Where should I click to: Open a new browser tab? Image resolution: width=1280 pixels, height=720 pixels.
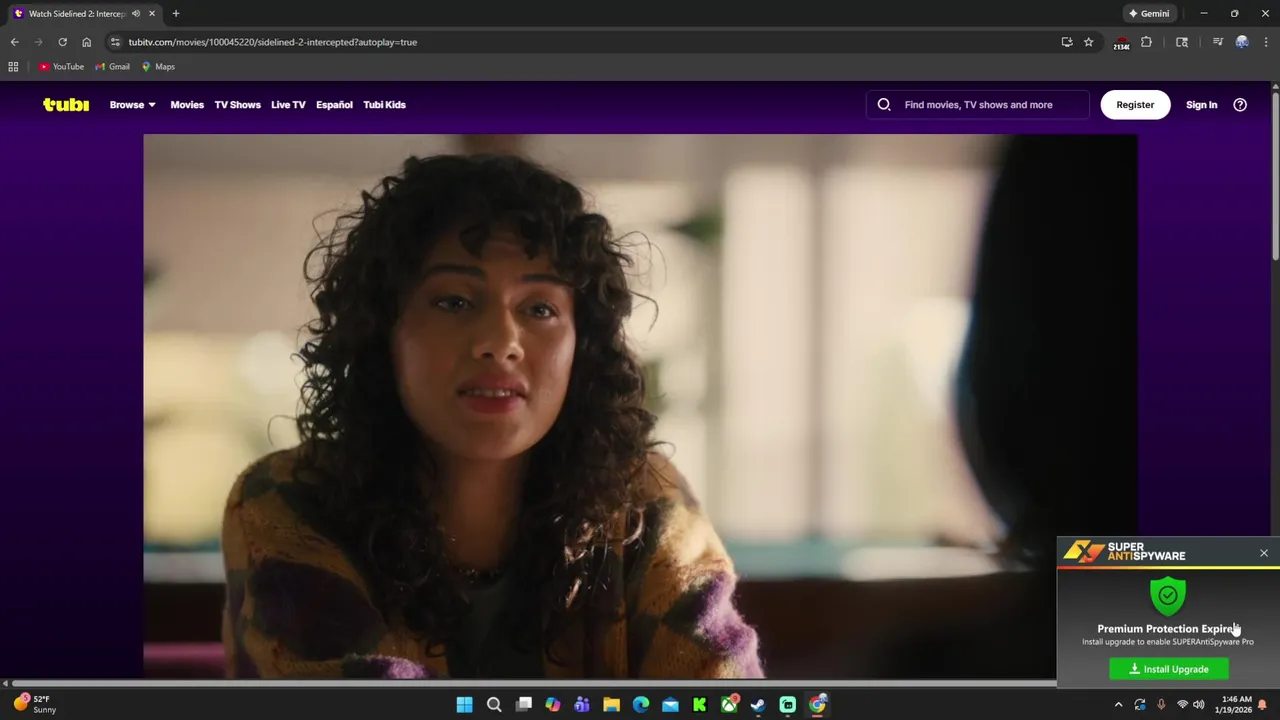pos(176,14)
